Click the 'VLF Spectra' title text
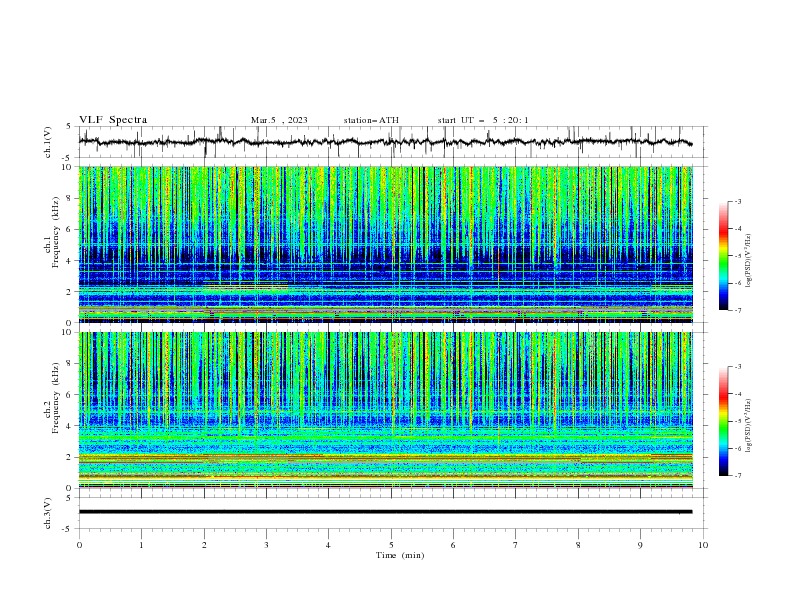This screenshot has width=792, height=612. [113, 120]
